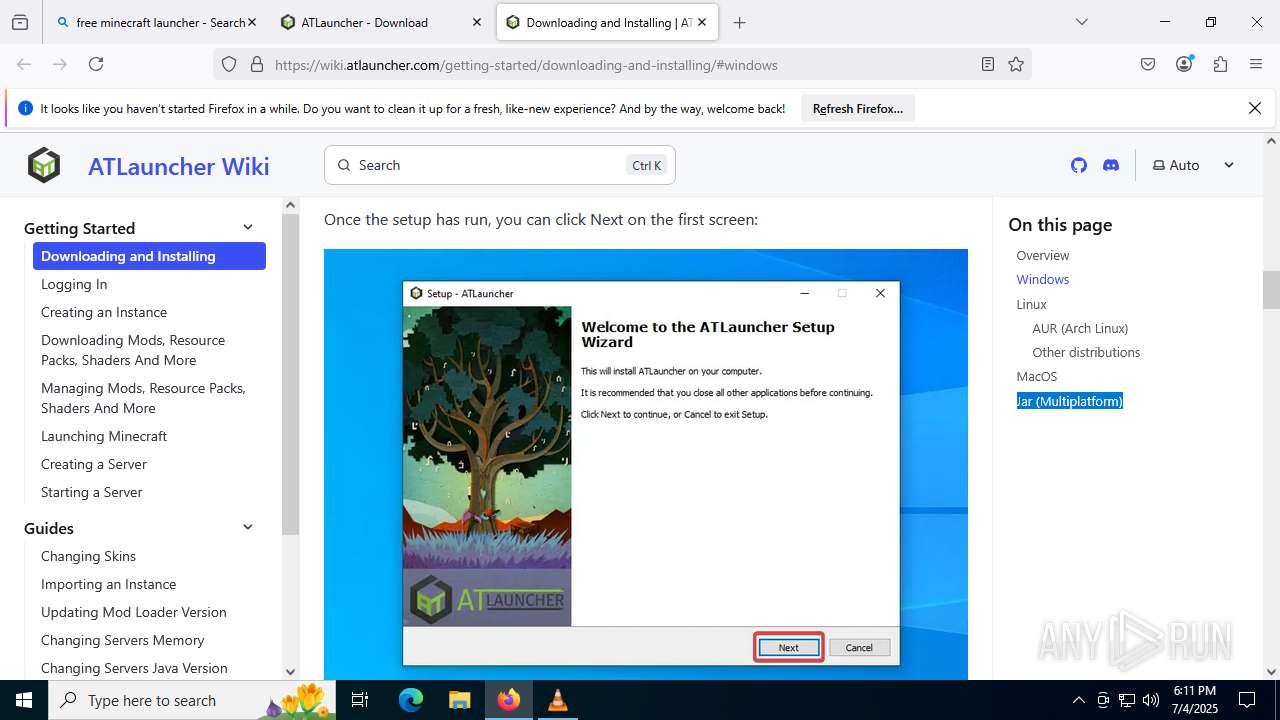This screenshot has height=720, width=1280.
Task: Click the wiki Search field
Action: coord(500,165)
